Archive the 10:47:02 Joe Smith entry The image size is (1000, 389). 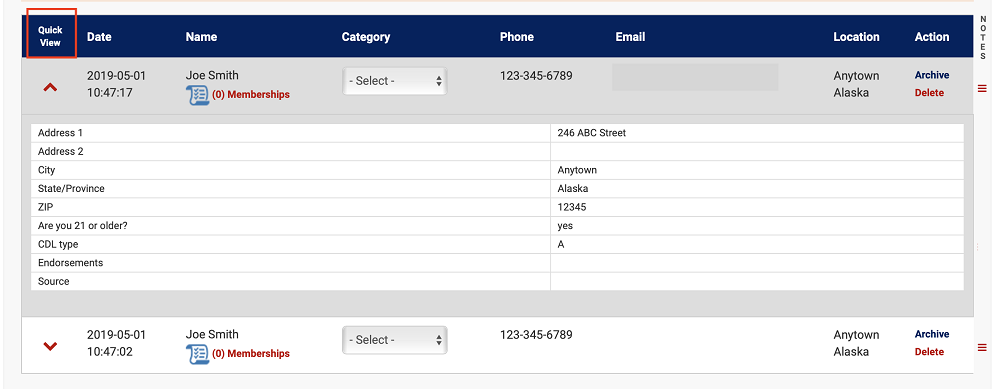coord(932,334)
